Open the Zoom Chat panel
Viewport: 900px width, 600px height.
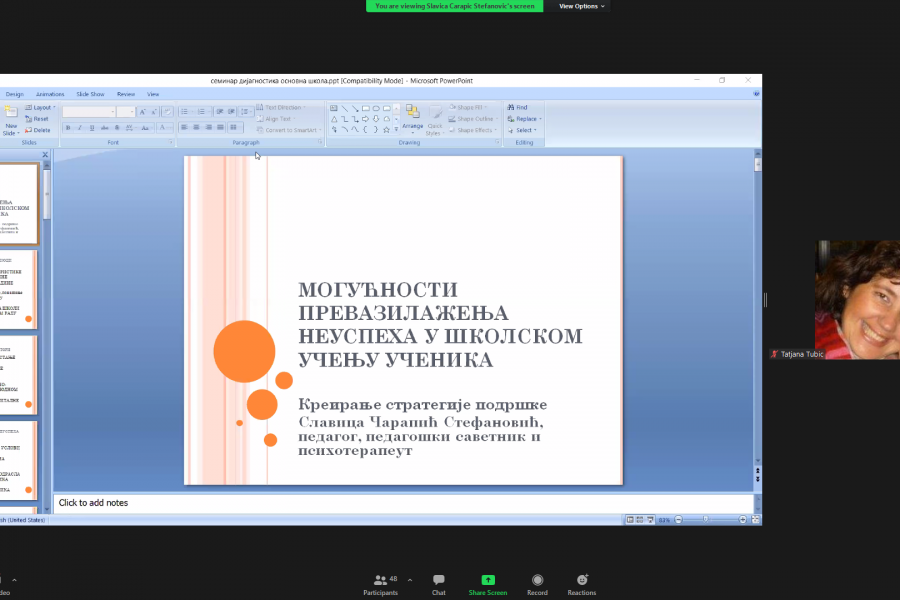click(438, 584)
